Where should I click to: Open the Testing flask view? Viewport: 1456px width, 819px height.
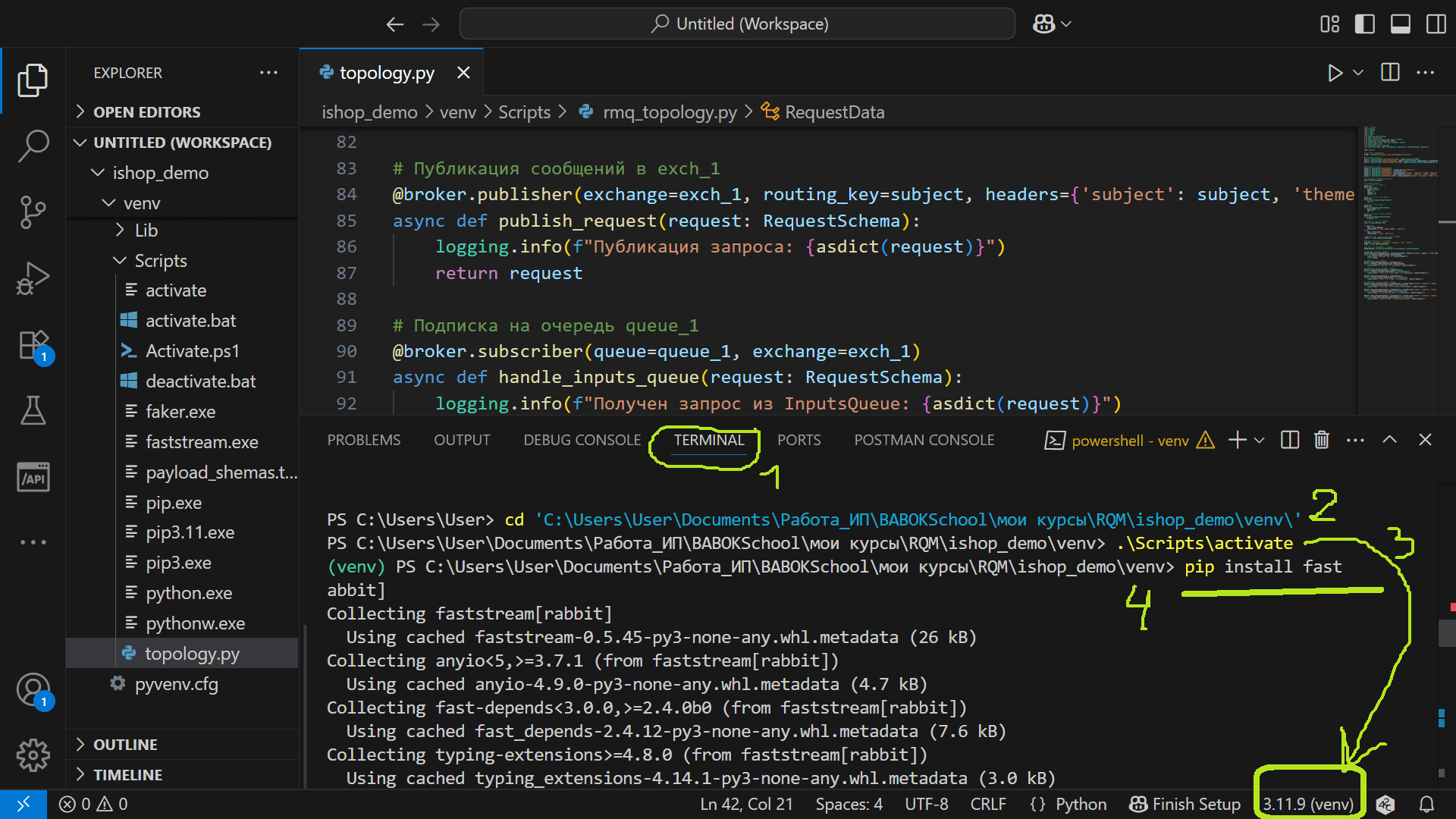point(33,410)
